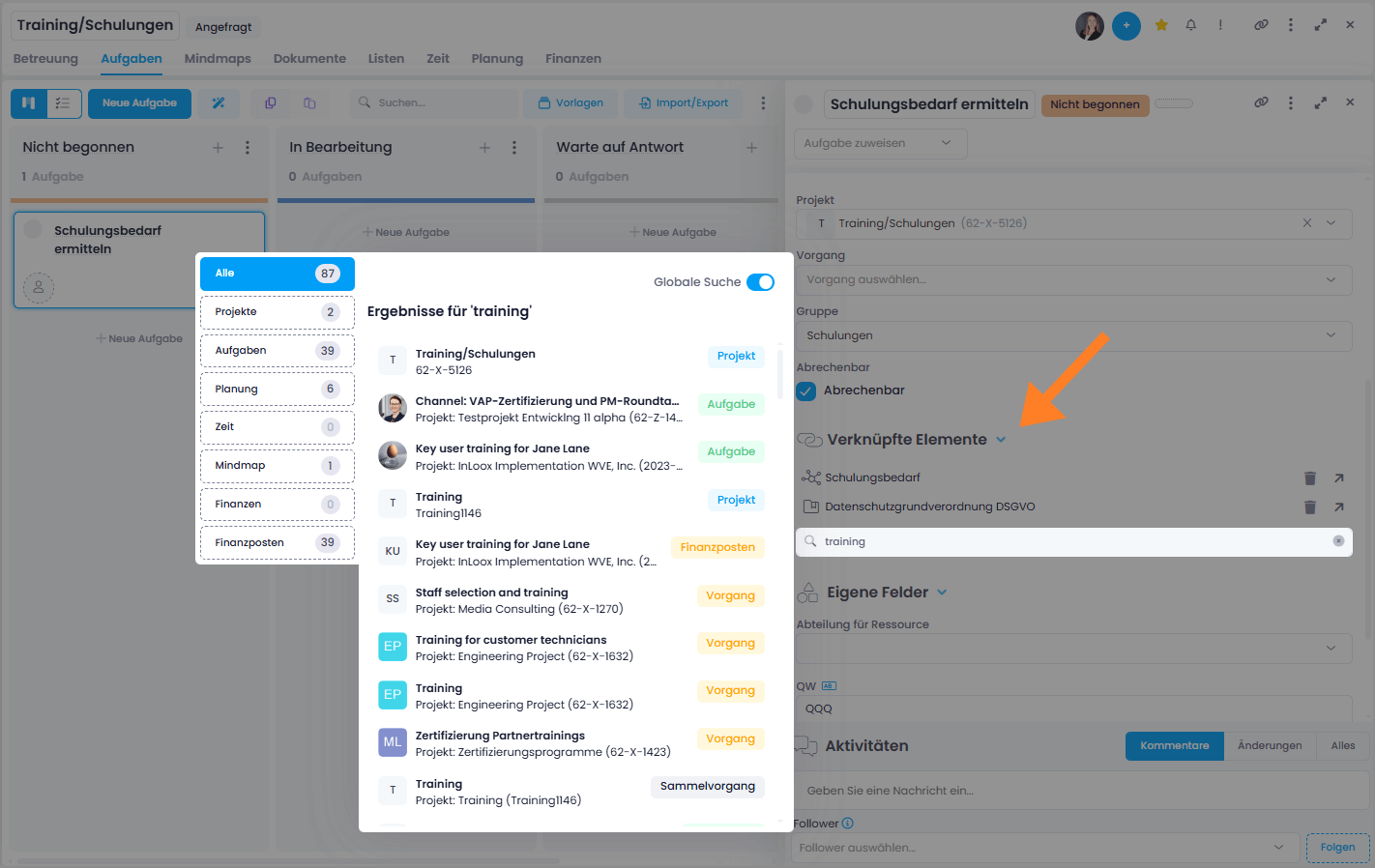This screenshot has width=1375, height=868.
Task: Open the Betreuung tab
Action: (x=45, y=59)
